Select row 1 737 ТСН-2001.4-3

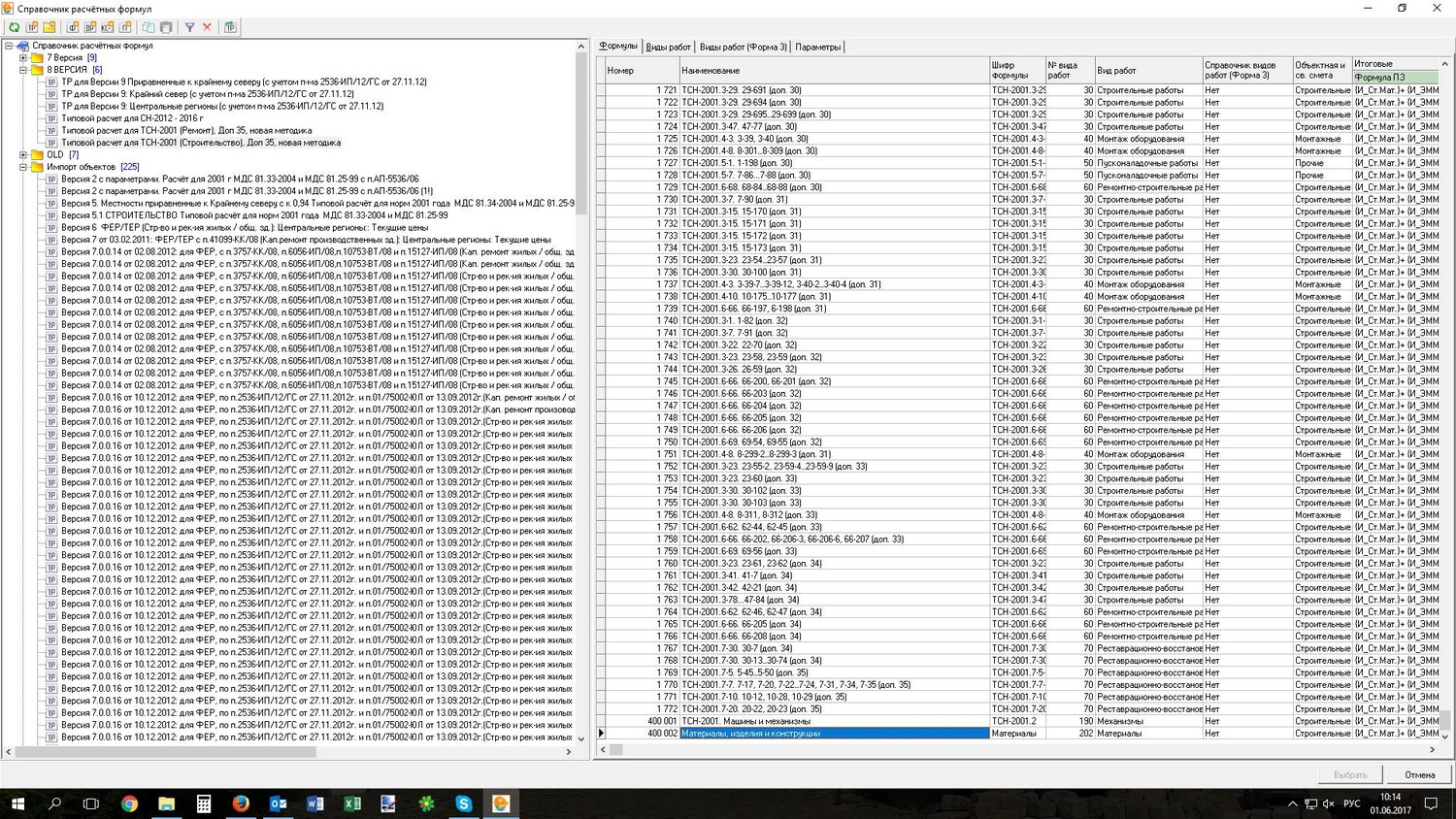[x=1017, y=284]
